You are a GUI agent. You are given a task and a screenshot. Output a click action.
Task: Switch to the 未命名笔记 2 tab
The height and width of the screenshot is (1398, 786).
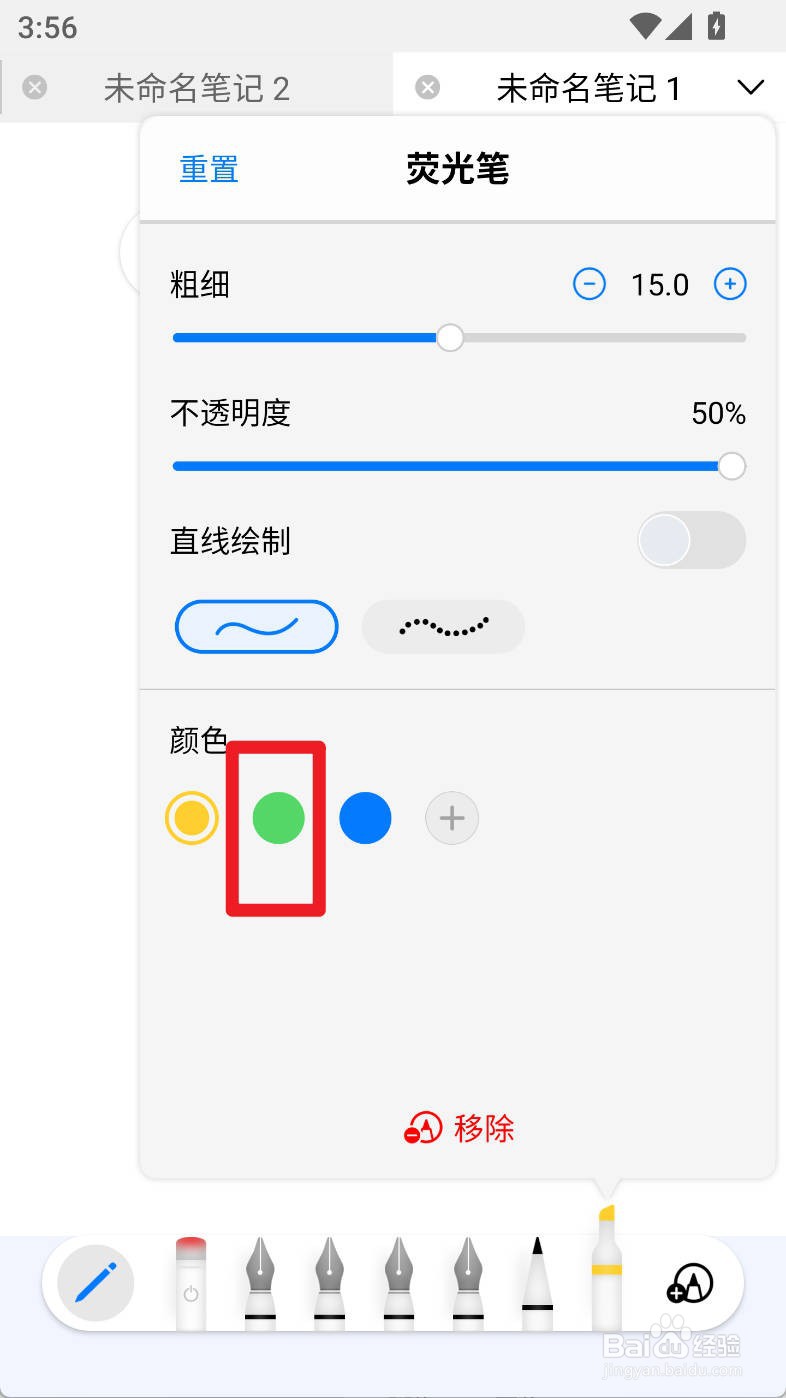(196, 89)
